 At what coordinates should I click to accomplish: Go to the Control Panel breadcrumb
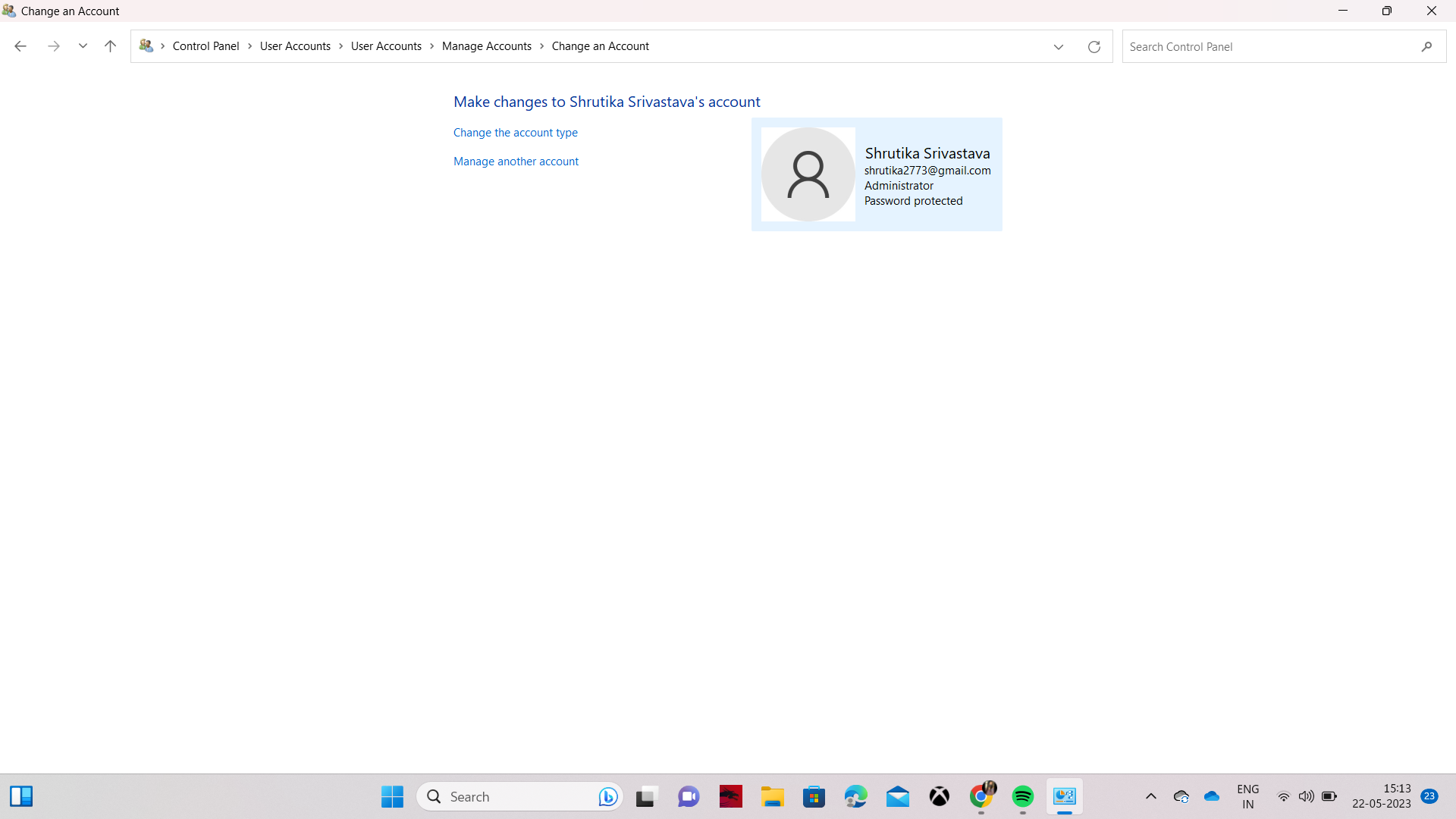(206, 46)
